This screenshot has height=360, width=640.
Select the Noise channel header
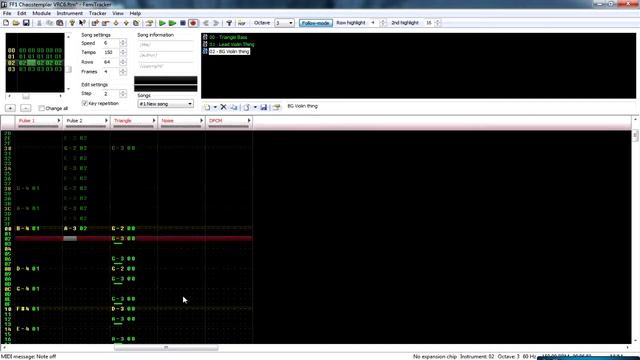pos(181,122)
